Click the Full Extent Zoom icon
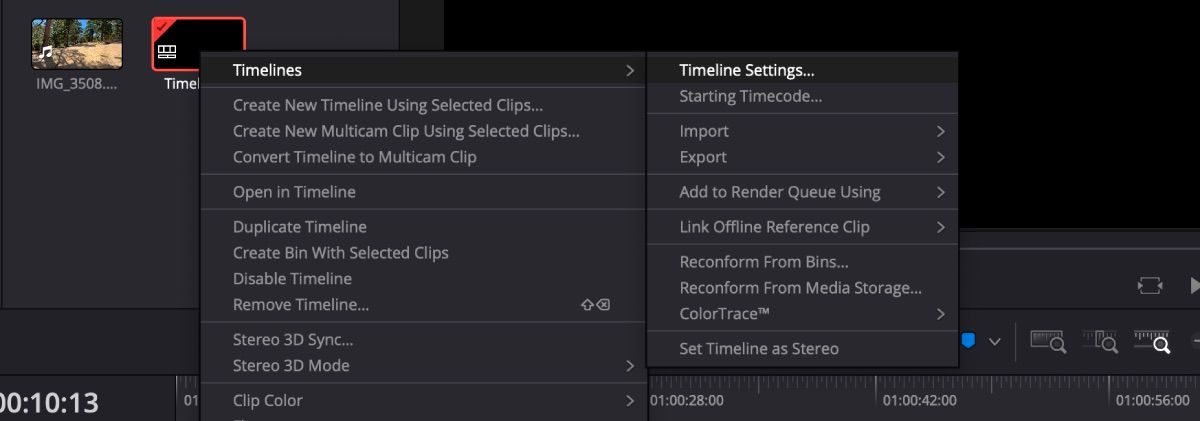Screen dimensions: 1200x421 tap(1047, 342)
